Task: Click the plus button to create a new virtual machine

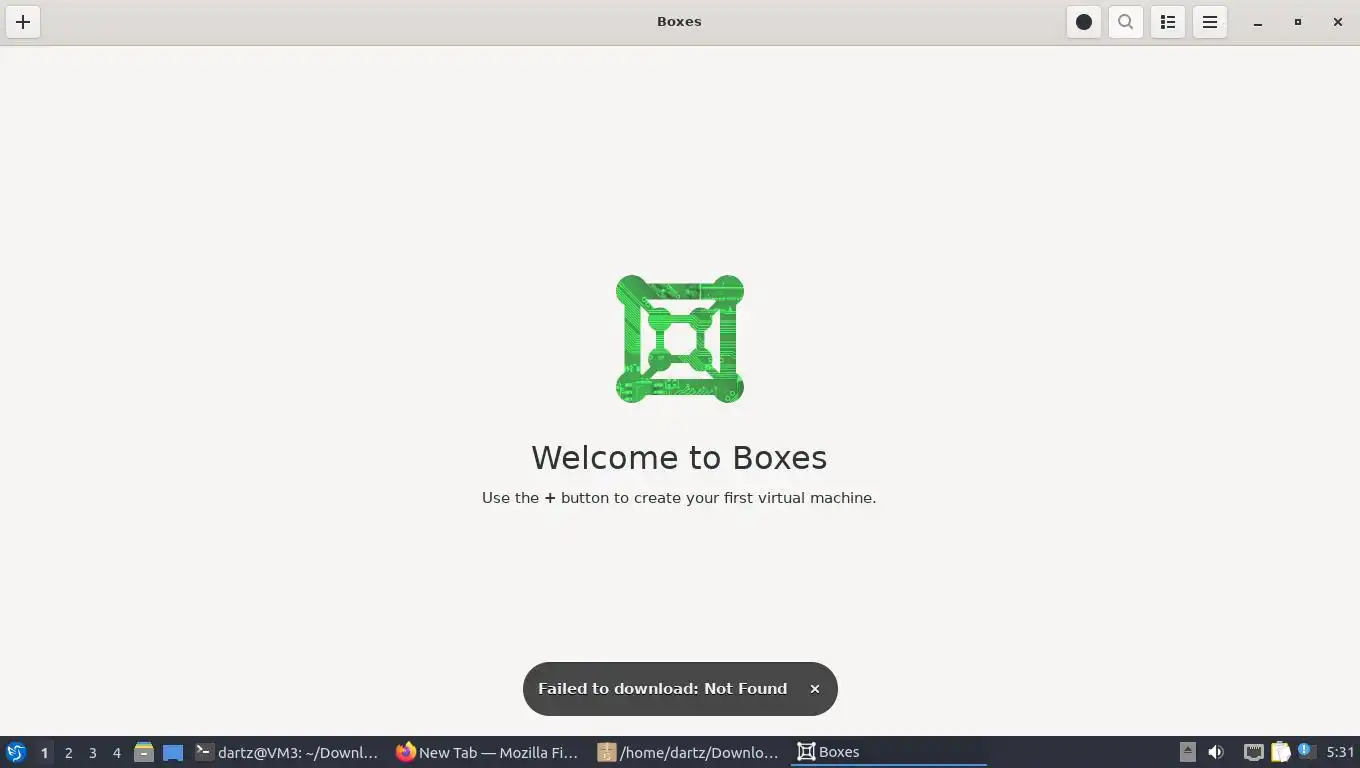Action: click(23, 22)
